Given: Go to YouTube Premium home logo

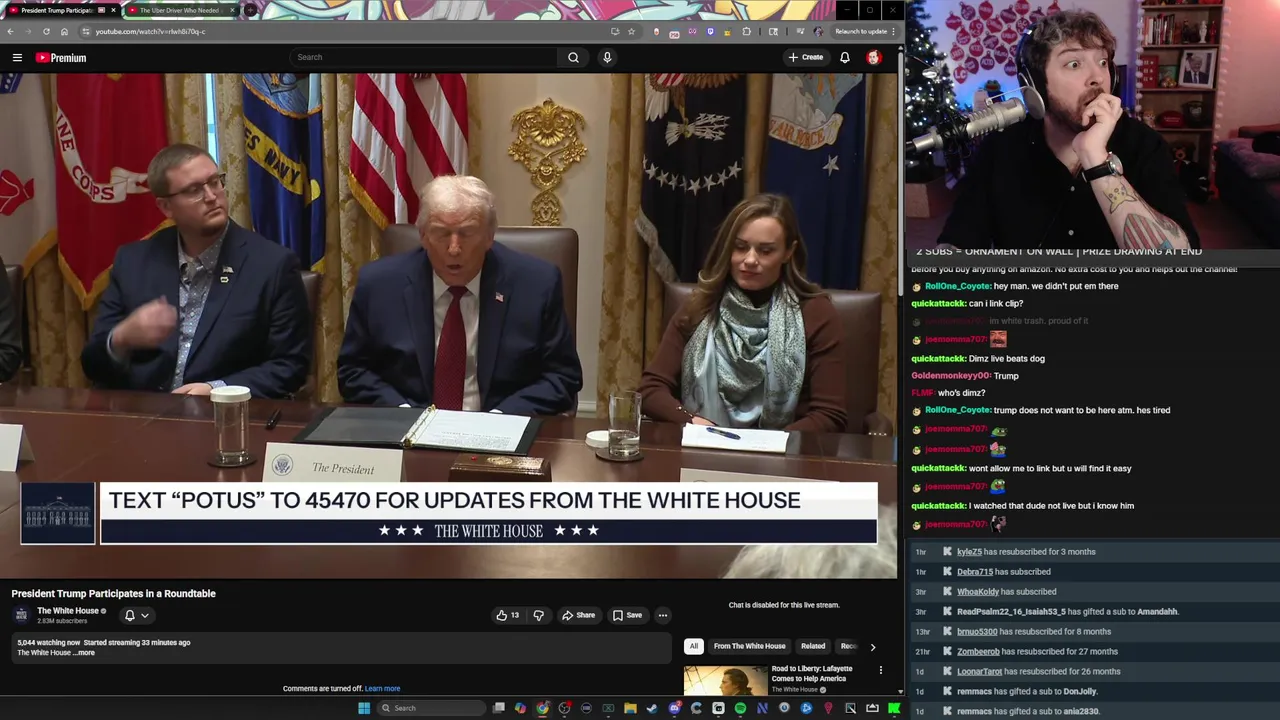Looking at the screenshot, I should (61, 58).
